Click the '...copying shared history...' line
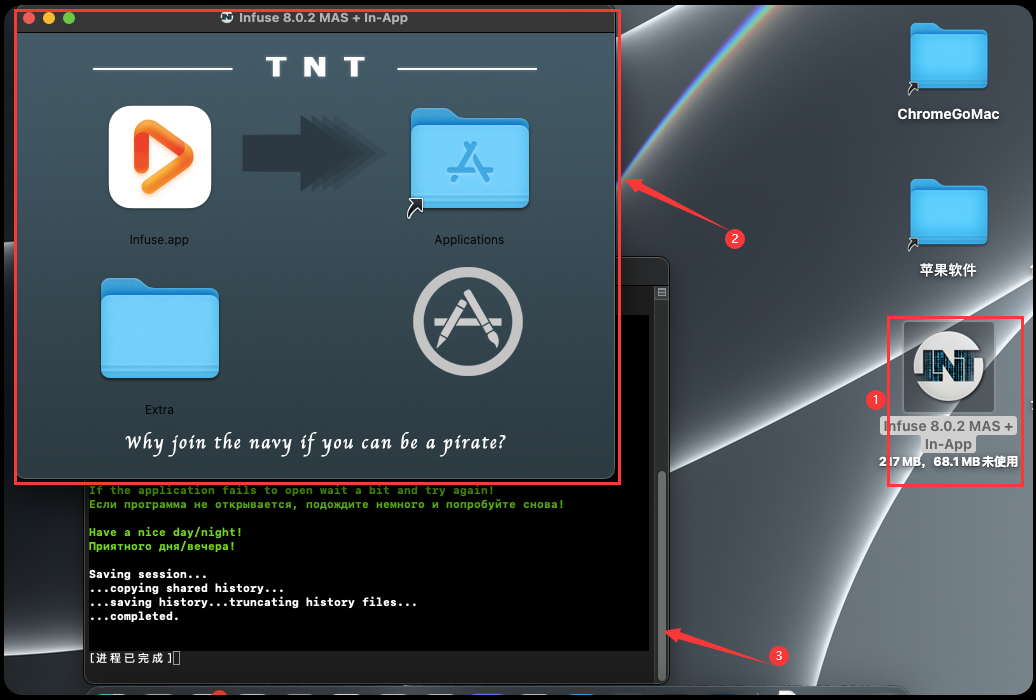 click(x=186, y=588)
